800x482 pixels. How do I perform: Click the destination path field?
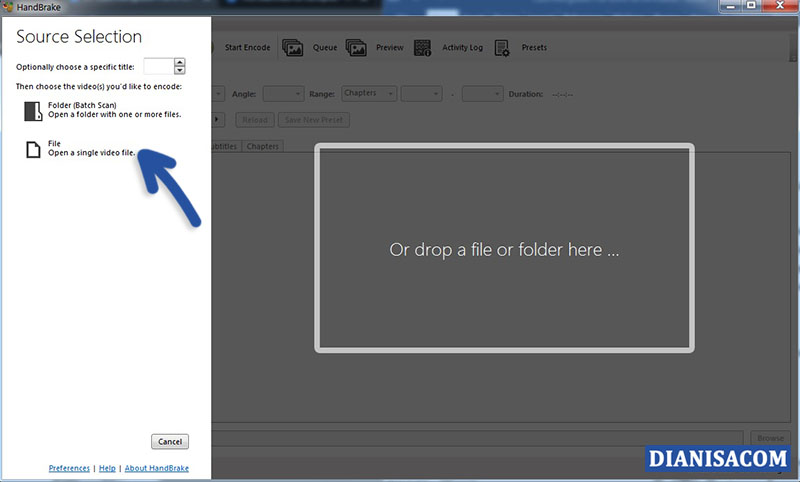477,438
